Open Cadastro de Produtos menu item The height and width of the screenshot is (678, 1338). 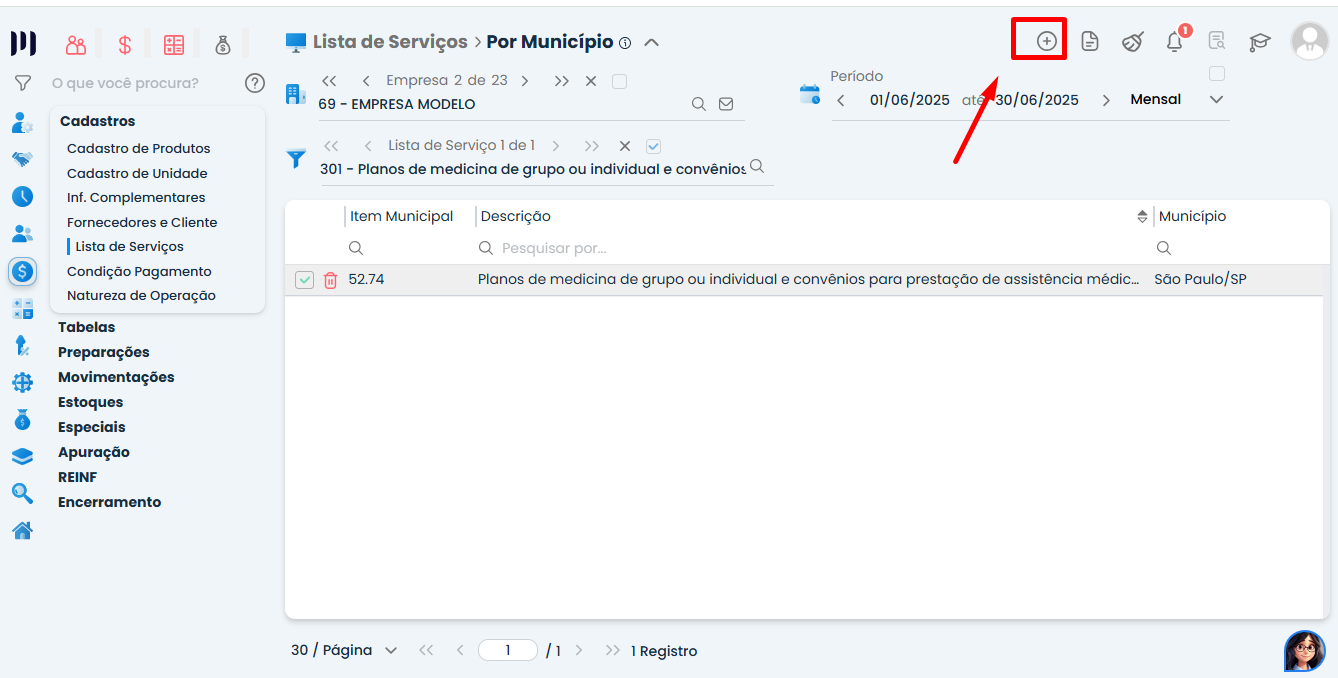139,148
